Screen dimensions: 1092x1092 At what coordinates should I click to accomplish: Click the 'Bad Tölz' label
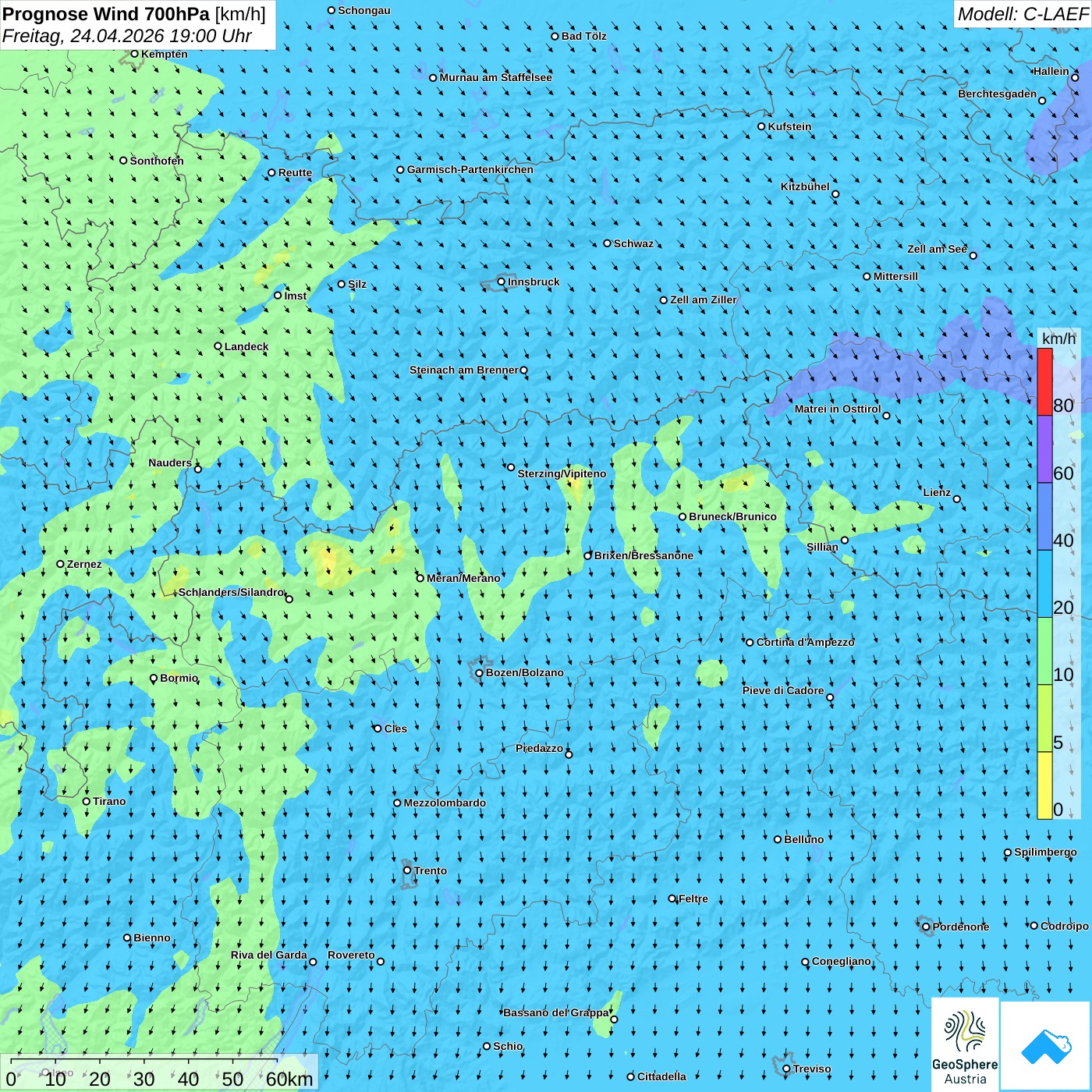pos(584,36)
